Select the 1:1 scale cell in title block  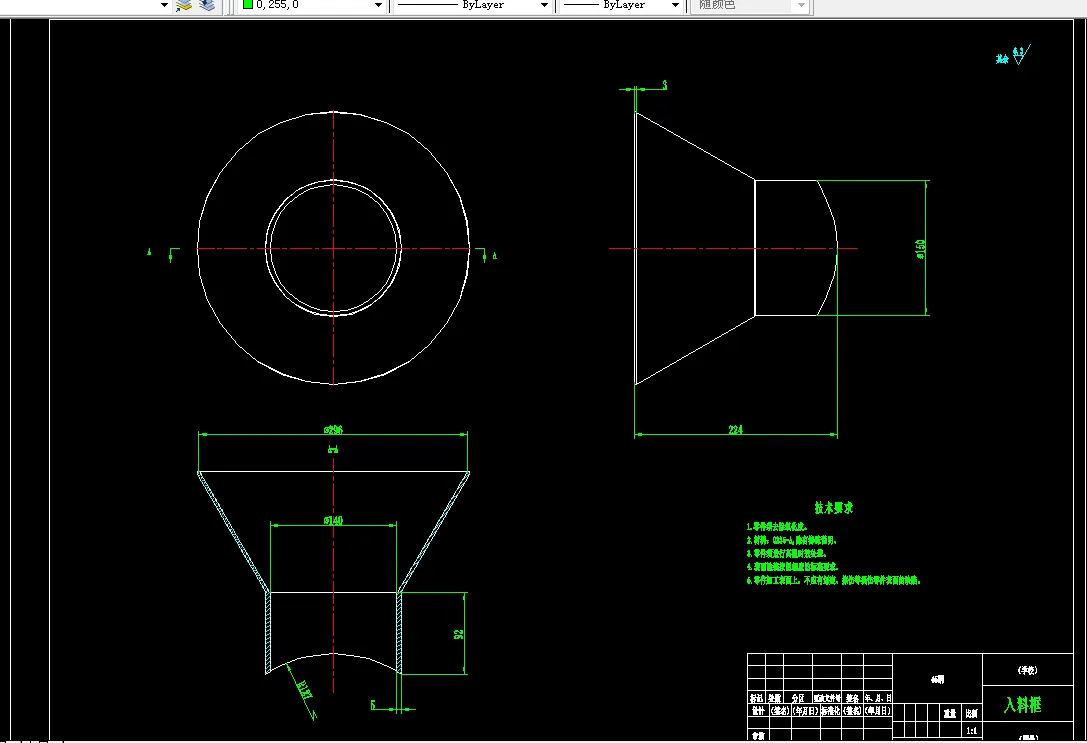[971, 731]
